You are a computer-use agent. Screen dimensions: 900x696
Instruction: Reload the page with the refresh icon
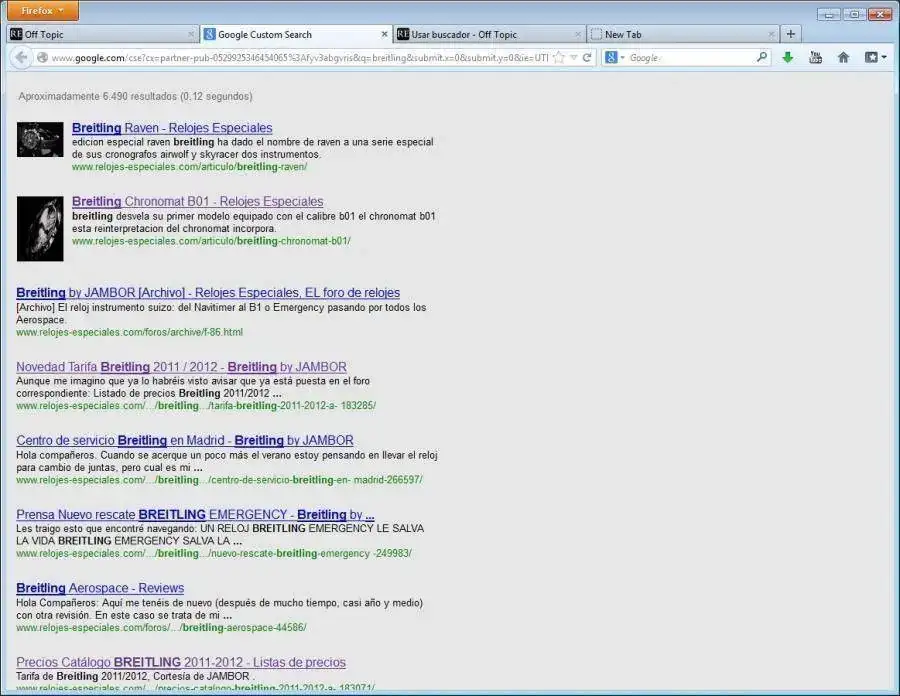point(588,58)
